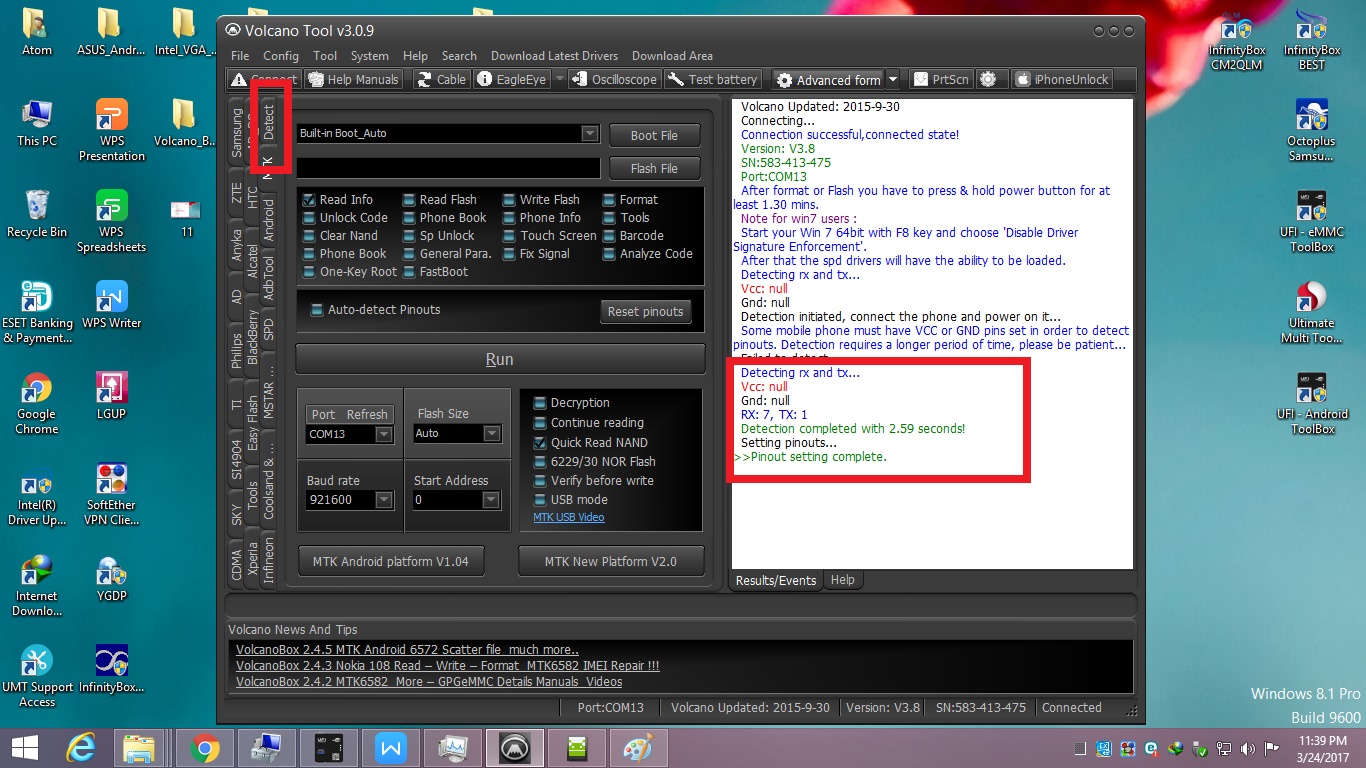Image resolution: width=1366 pixels, height=768 pixels.
Task: Open the Download Latest Drivers menu
Action: coord(555,56)
